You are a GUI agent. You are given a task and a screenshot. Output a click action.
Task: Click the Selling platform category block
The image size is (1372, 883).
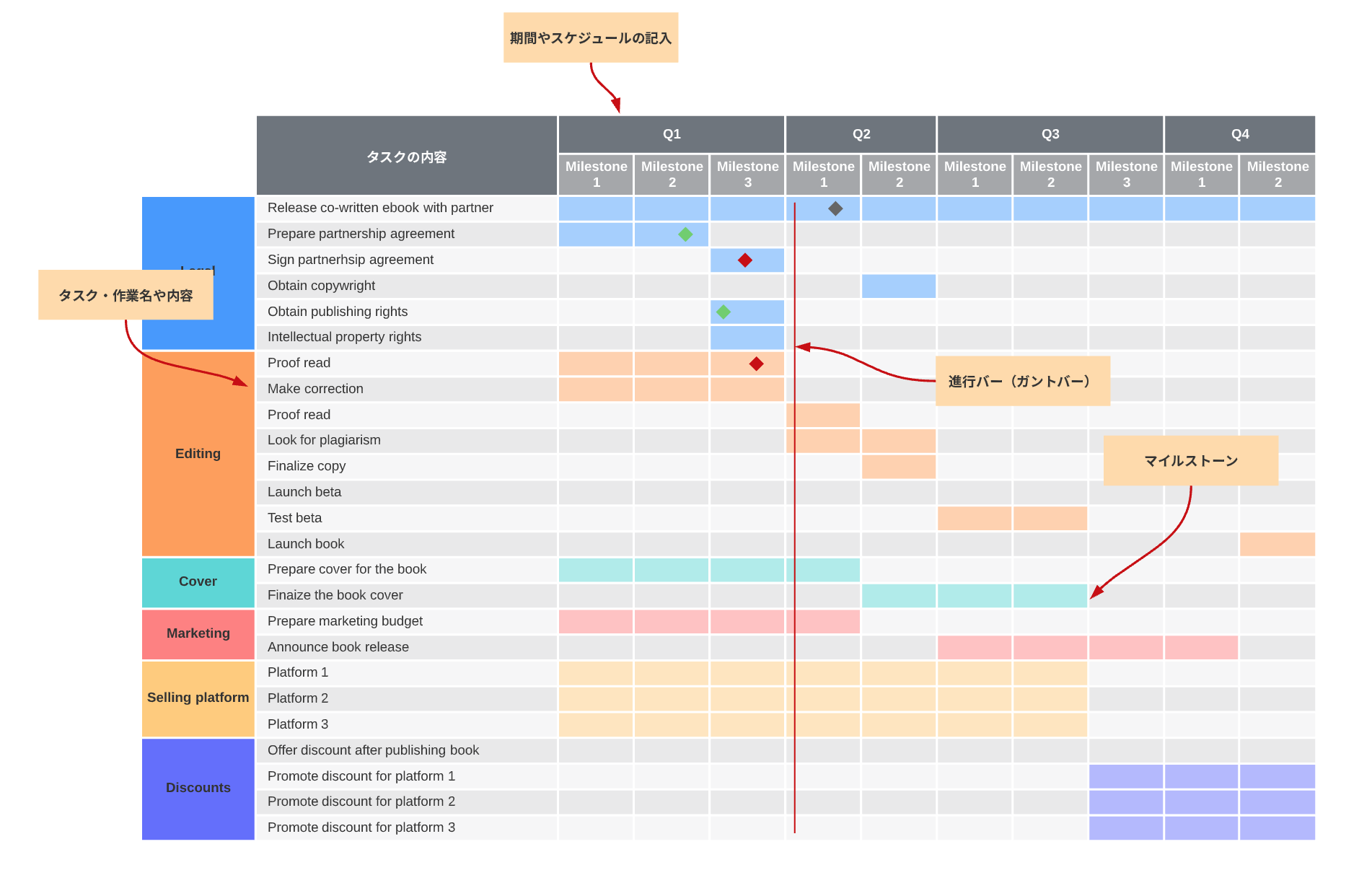point(198,698)
